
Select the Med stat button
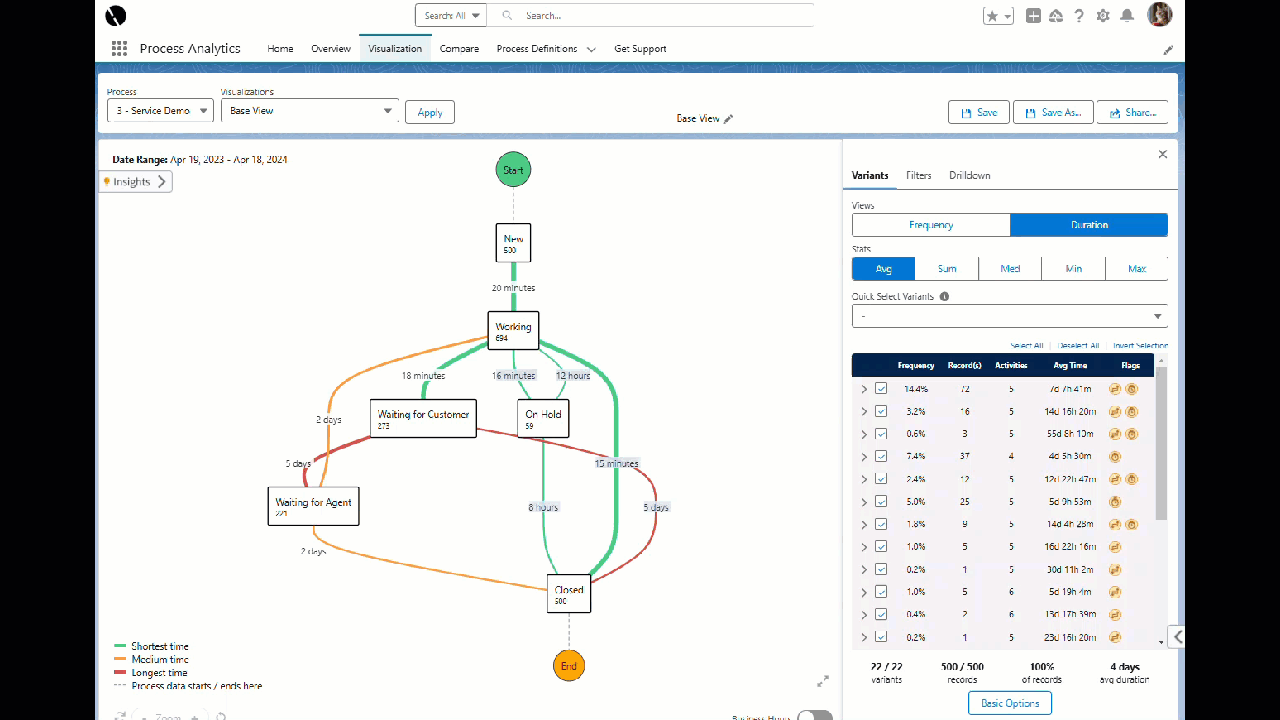[1010, 268]
